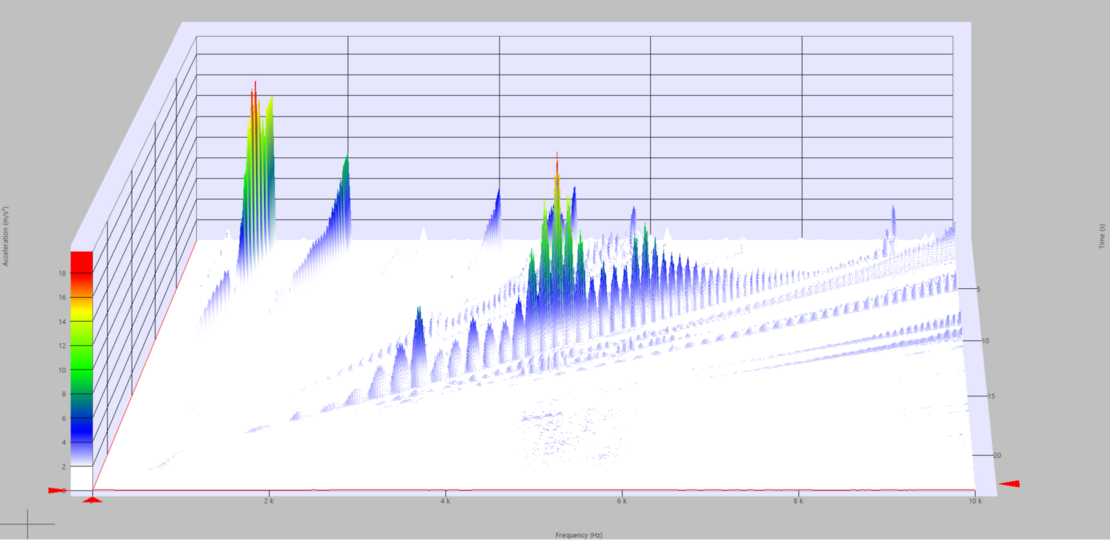This screenshot has width=1110, height=540.
Task: Click the red segment of the color scale
Action: point(81,263)
